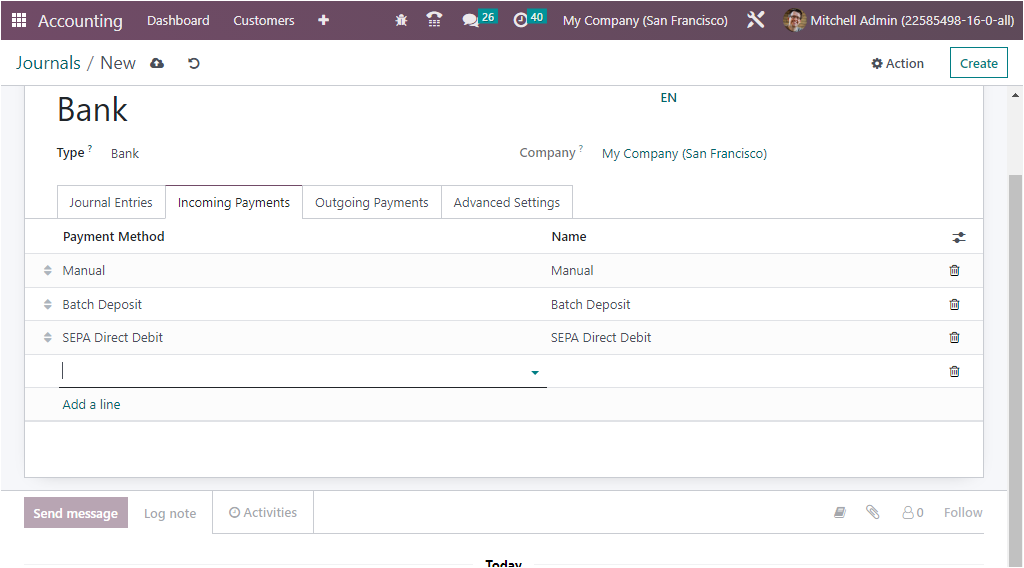
Task: Open the VoIP phone icon
Action: click(434, 20)
